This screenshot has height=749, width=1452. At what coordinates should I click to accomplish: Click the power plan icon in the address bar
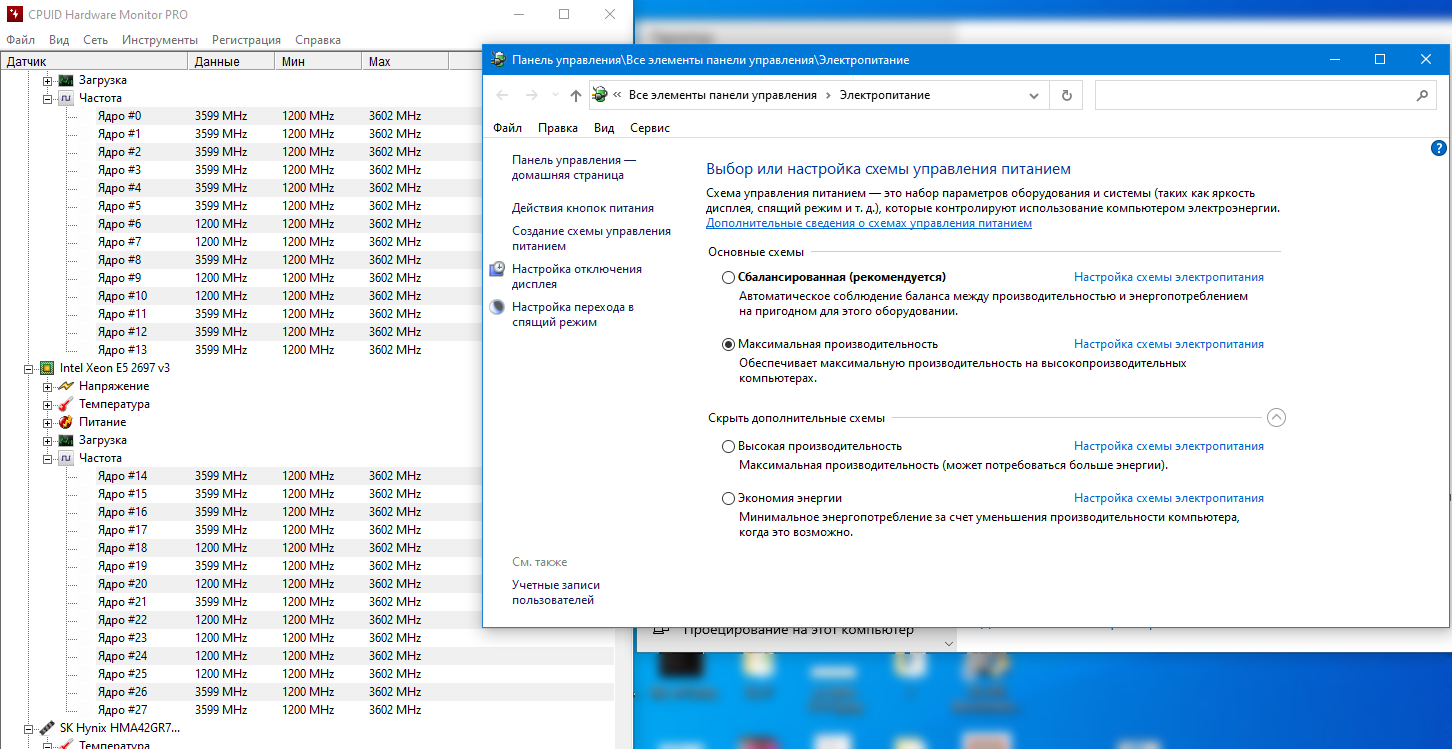coord(600,95)
